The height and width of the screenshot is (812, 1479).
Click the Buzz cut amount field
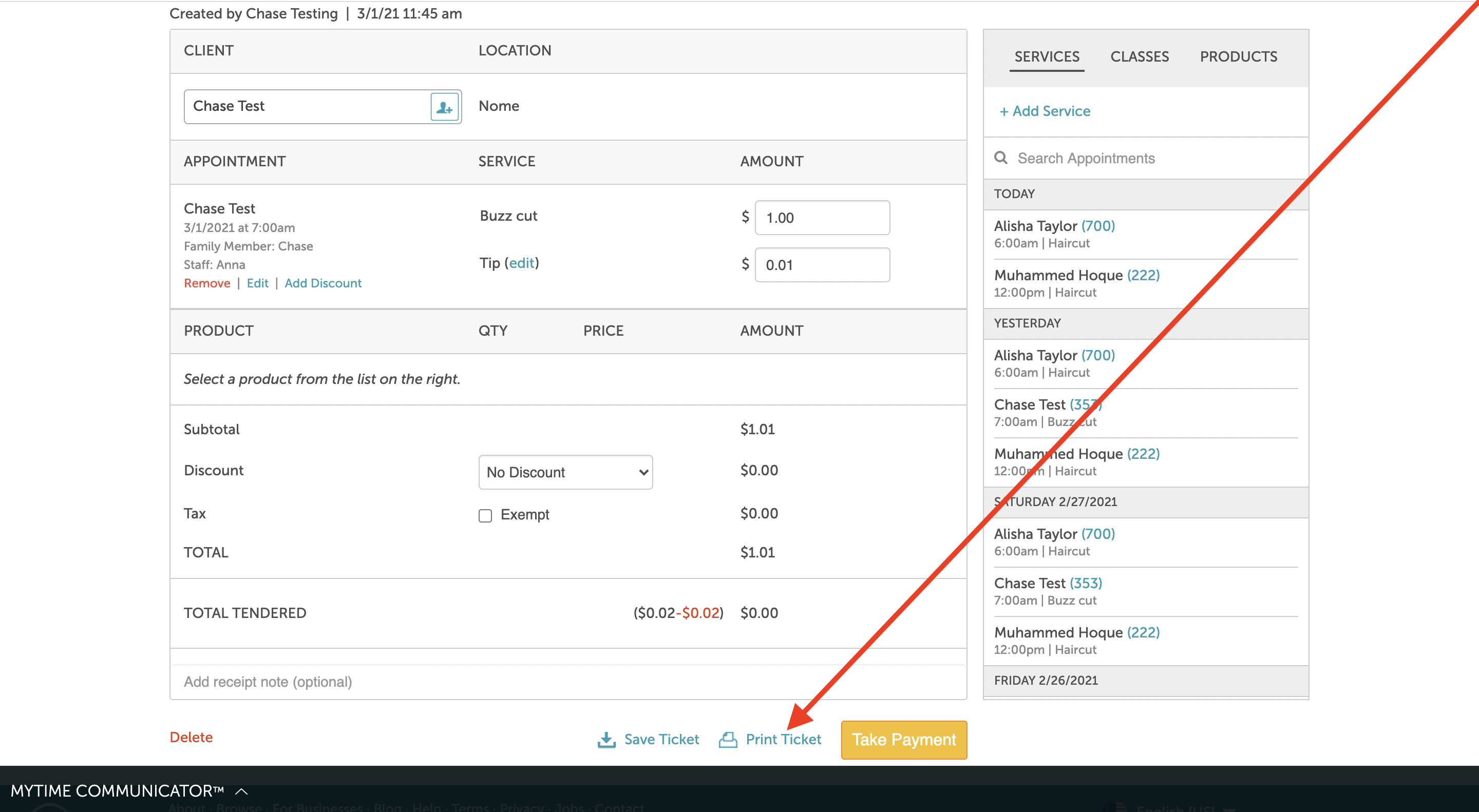click(822, 218)
